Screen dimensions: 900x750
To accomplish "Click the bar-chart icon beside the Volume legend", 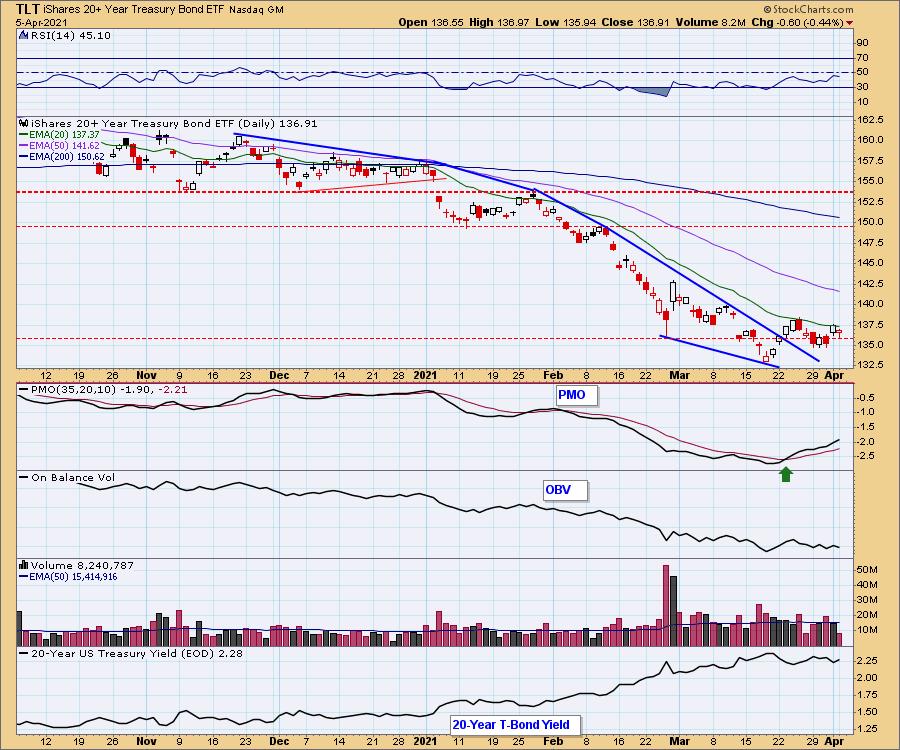I will pos(24,565).
